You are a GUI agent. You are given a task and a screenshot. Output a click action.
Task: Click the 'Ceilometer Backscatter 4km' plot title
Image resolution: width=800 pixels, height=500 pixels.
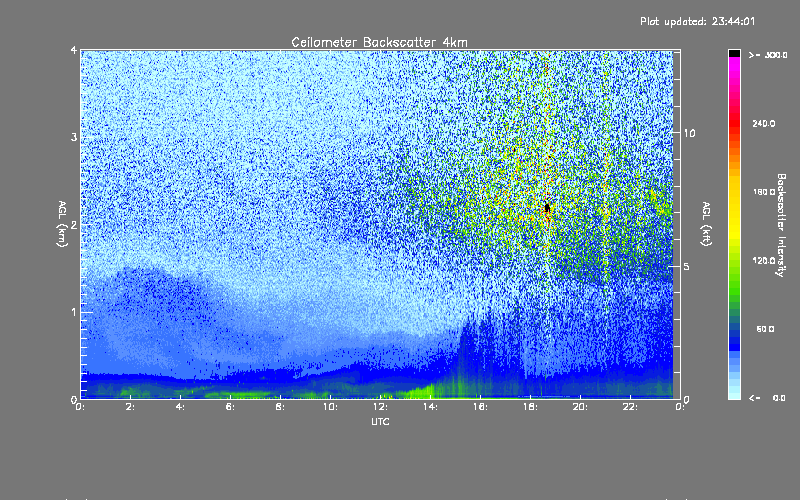379,42
